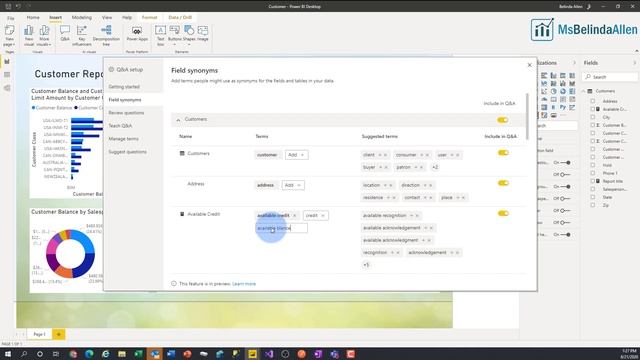Open Visual Studio from the taskbar
640x360 pixels.
coord(269,354)
